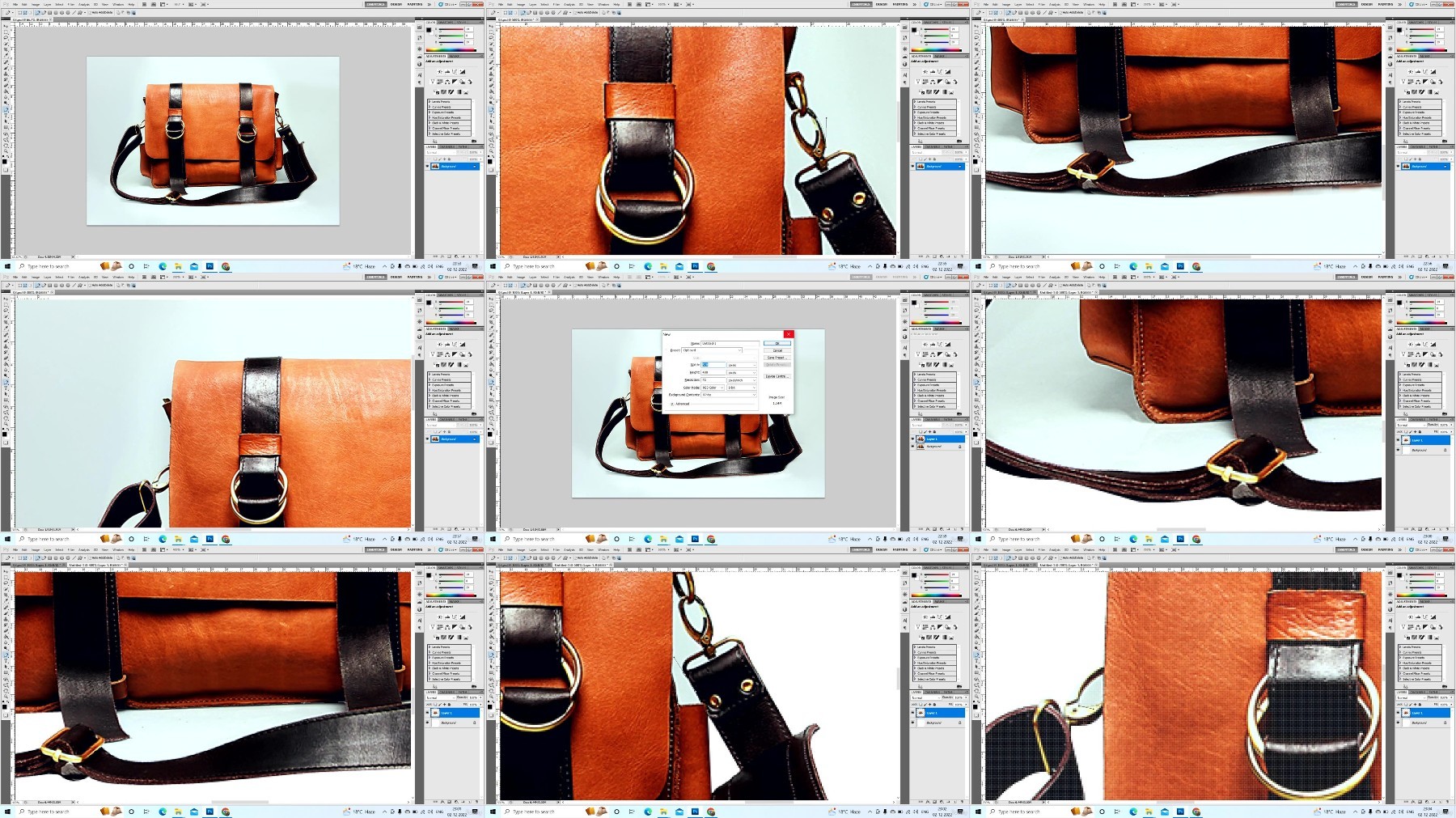Add Photo Filter adjustment in middle-left screenshot

coord(462,354)
